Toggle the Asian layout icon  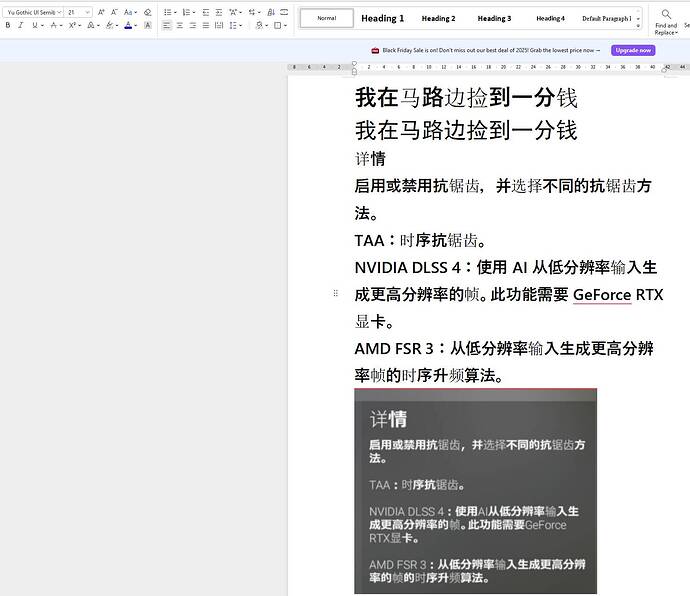click(233, 12)
